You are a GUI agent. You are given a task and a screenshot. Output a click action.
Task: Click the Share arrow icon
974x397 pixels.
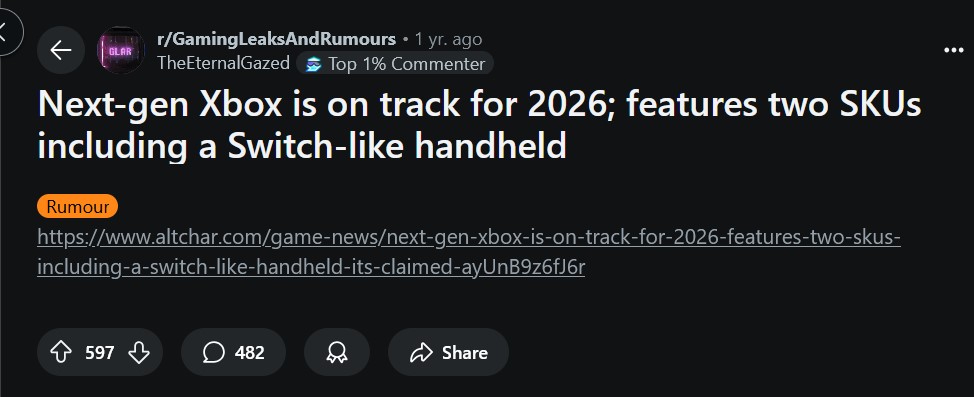(421, 353)
